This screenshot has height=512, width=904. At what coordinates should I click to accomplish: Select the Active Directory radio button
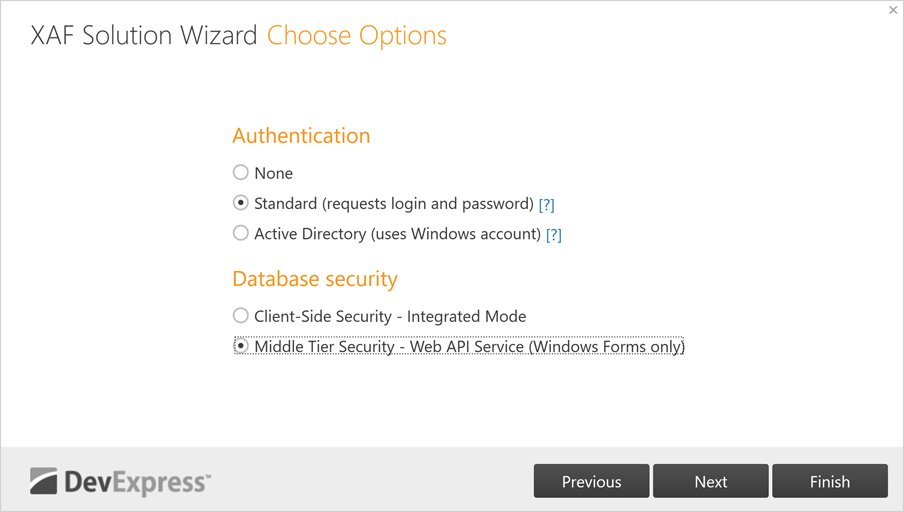[240, 233]
